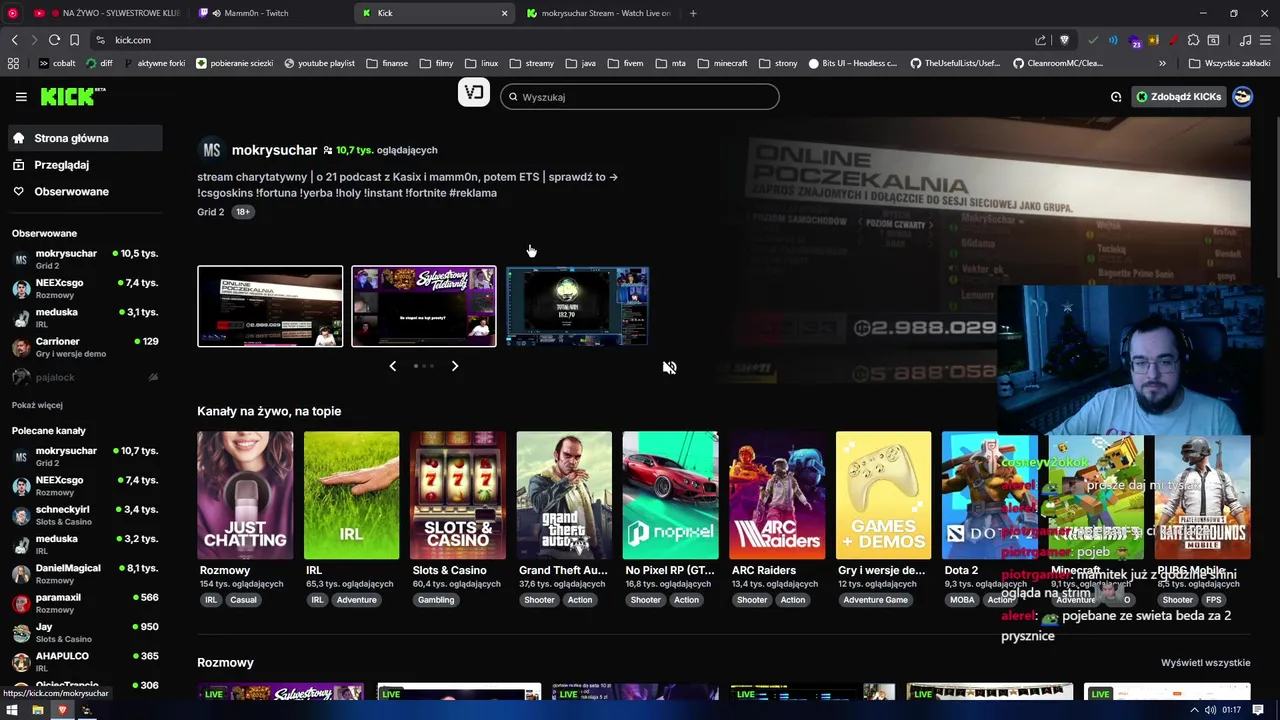Open Just Chatting Rozmowy category
Viewport: 1280px width, 720px height.
click(x=245, y=495)
